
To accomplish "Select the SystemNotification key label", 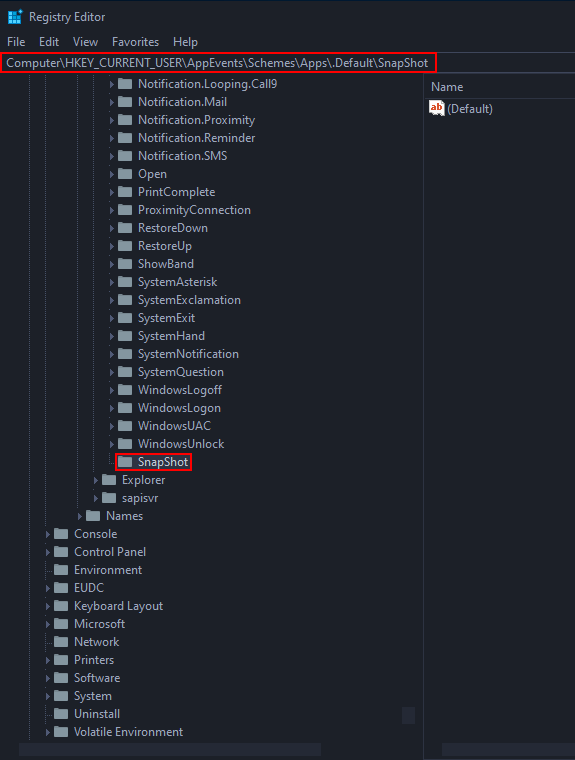I will [188, 354].
